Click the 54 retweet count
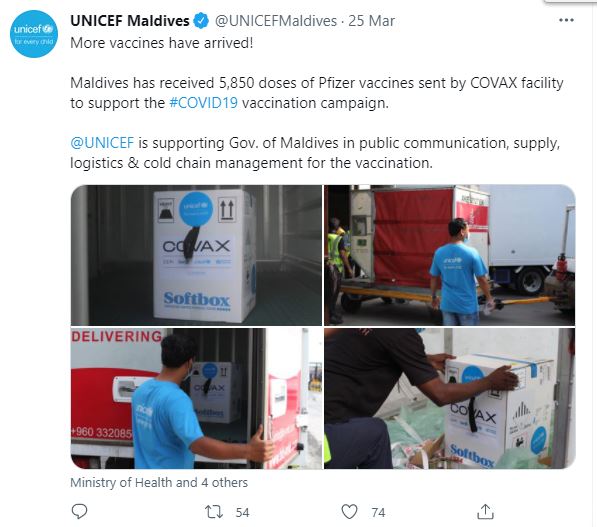The width and height of the screenshot is (597, 527). [242, 513]
